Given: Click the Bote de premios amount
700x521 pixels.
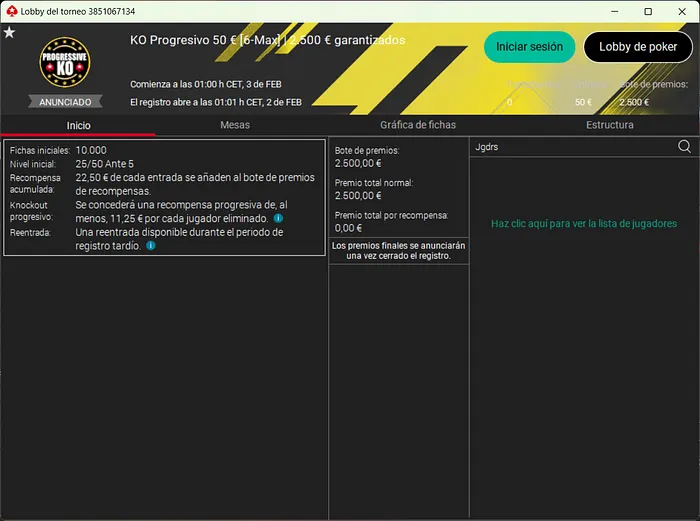Looking at the screenshot, I should coord(357,162).
